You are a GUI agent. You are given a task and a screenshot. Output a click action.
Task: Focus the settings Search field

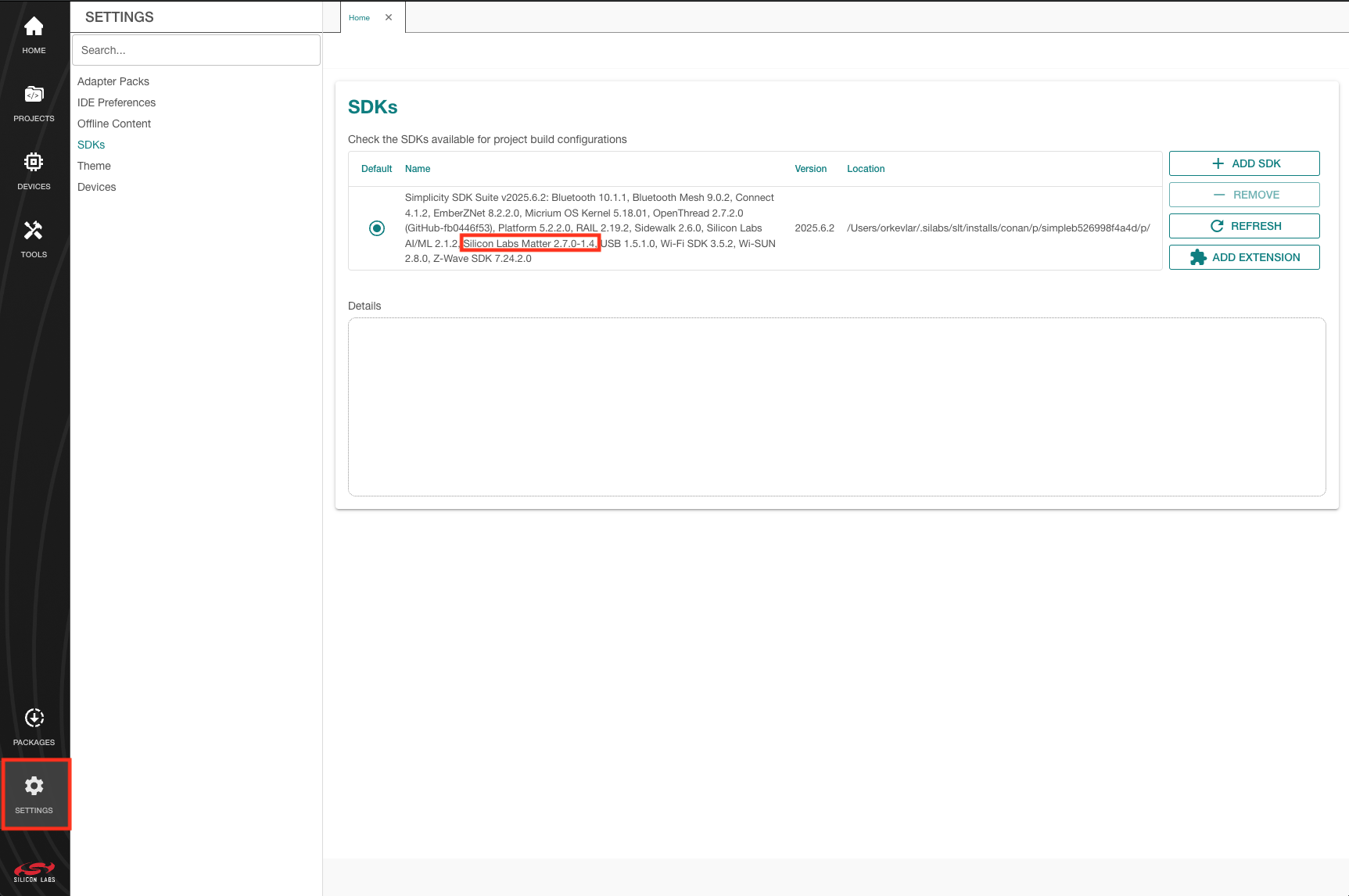196,50
